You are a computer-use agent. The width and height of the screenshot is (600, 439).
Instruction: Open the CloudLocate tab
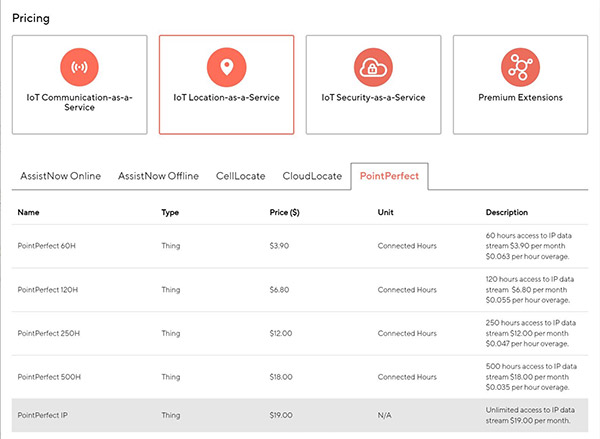coord(312,176)
